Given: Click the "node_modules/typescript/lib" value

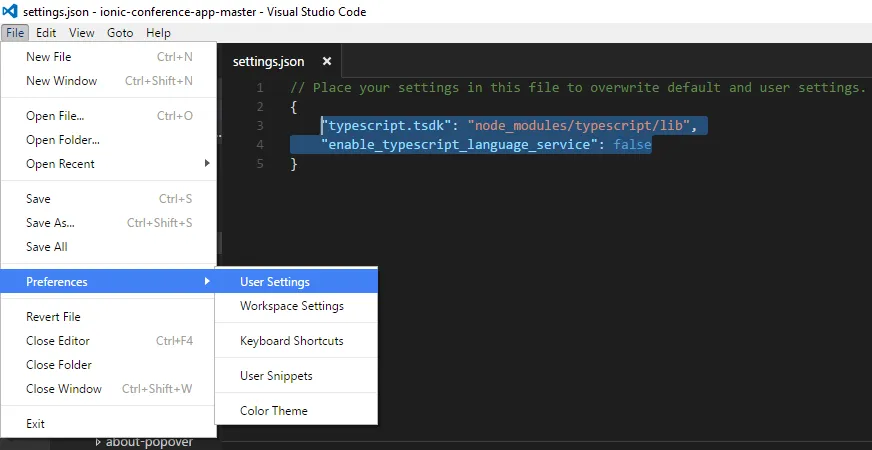Looking at the screenshot, I should [x=578, y=126].
